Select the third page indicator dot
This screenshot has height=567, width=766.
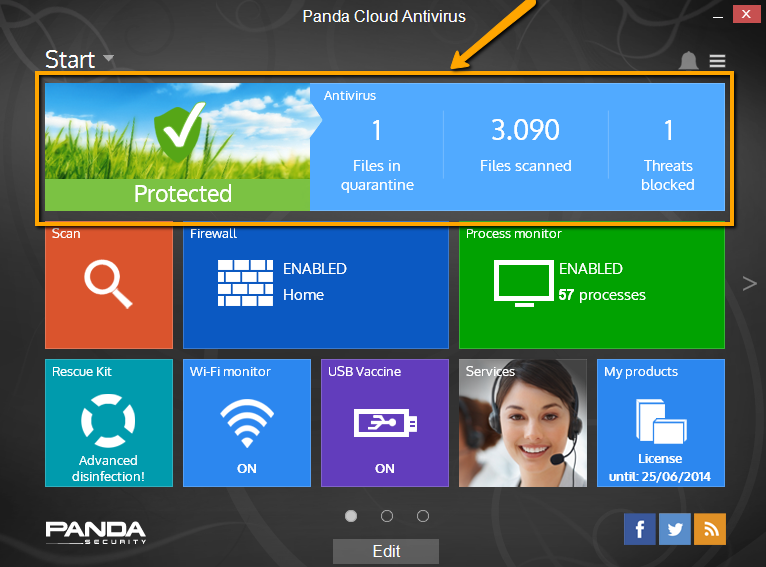click(x=423, y=516)
